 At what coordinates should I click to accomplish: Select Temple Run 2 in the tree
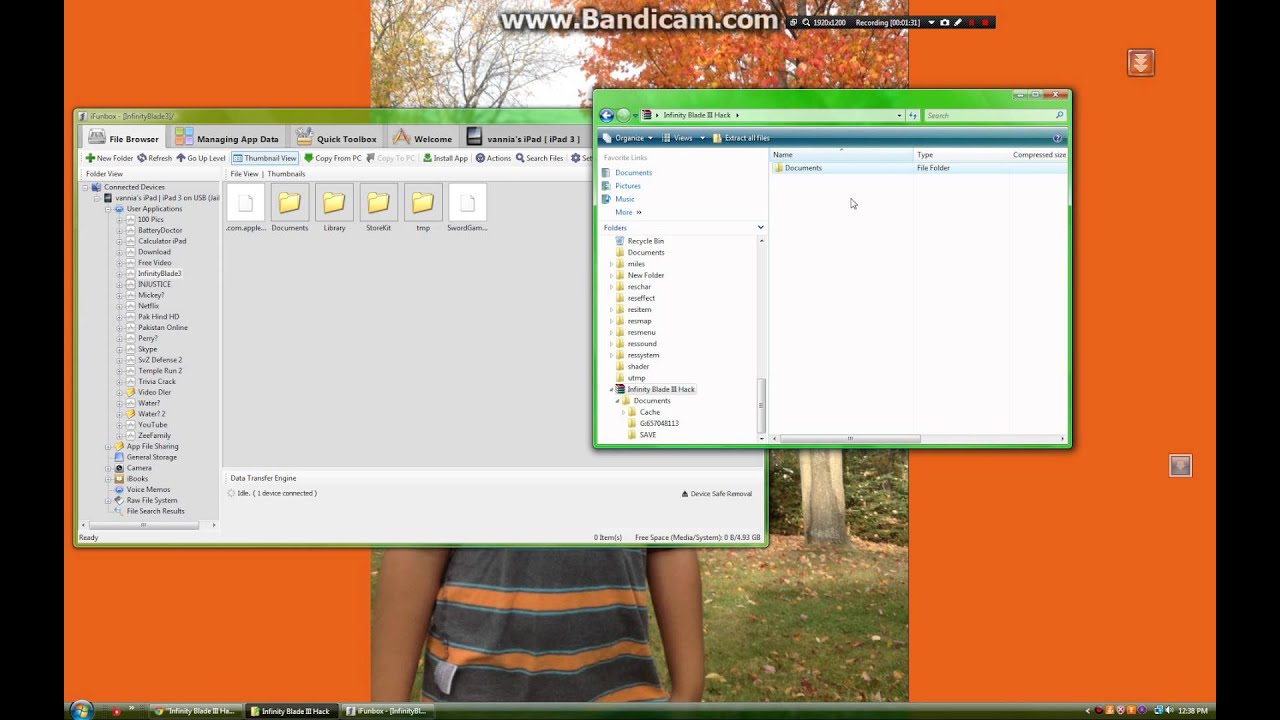point(160,371)
